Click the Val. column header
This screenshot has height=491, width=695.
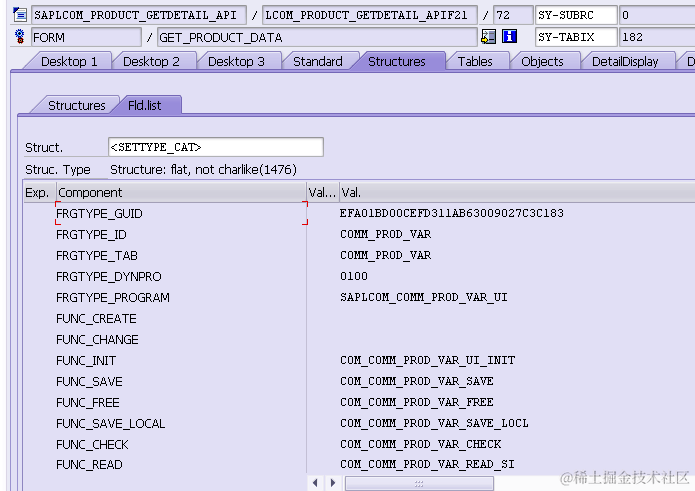[517, 193]
